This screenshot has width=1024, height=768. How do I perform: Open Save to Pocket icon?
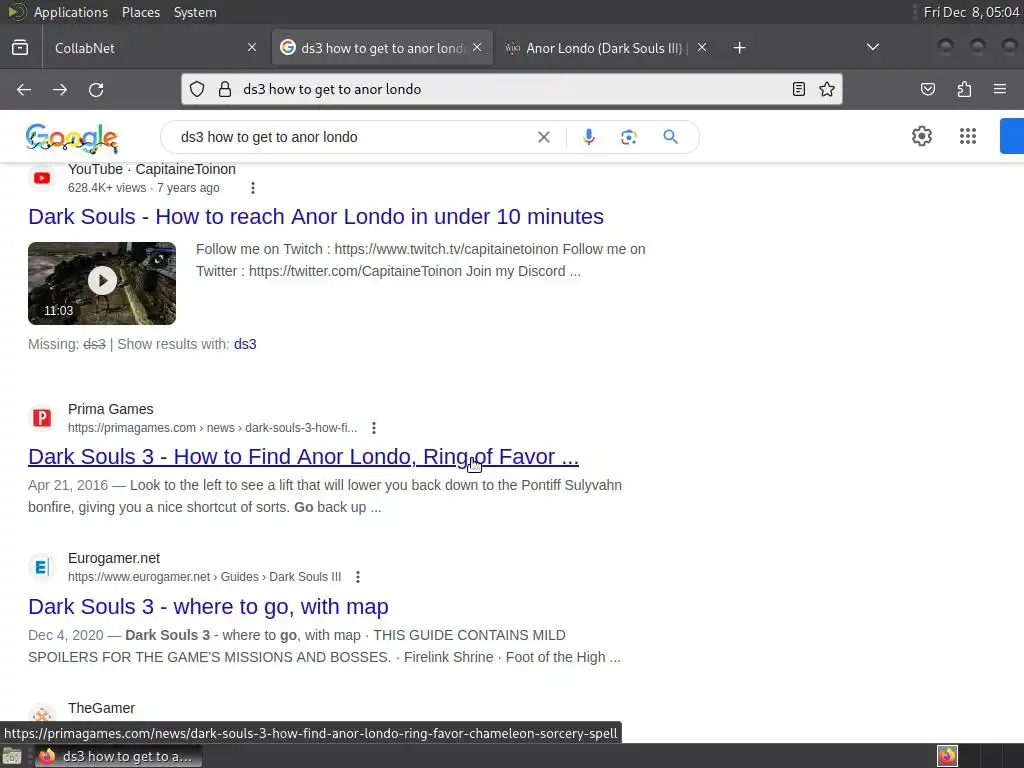pos(928,89)
